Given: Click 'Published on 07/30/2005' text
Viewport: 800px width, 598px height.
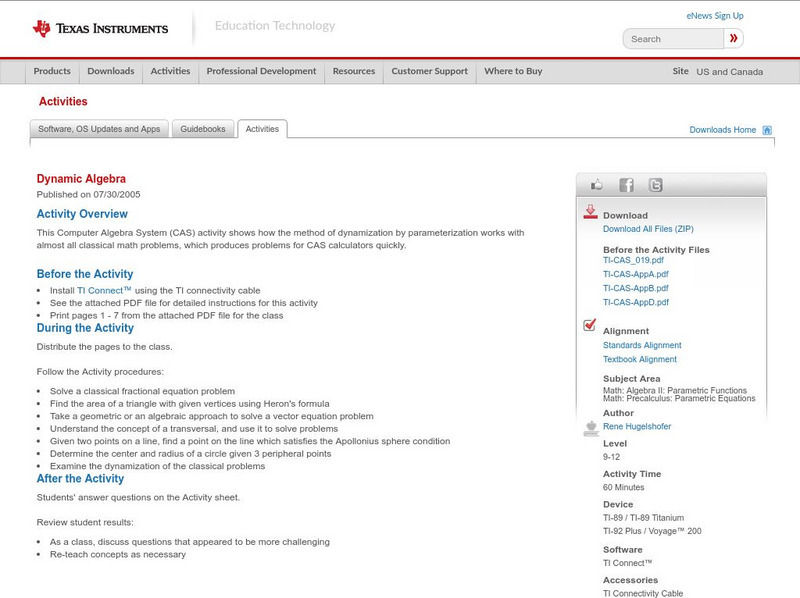Looking at the screenshot, I should 88,194.
